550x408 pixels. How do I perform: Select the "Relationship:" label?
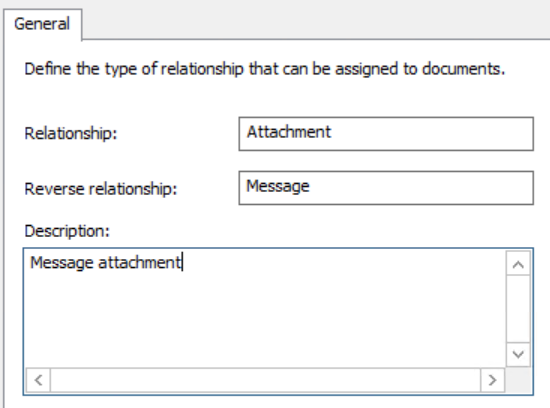pos(71,133)
